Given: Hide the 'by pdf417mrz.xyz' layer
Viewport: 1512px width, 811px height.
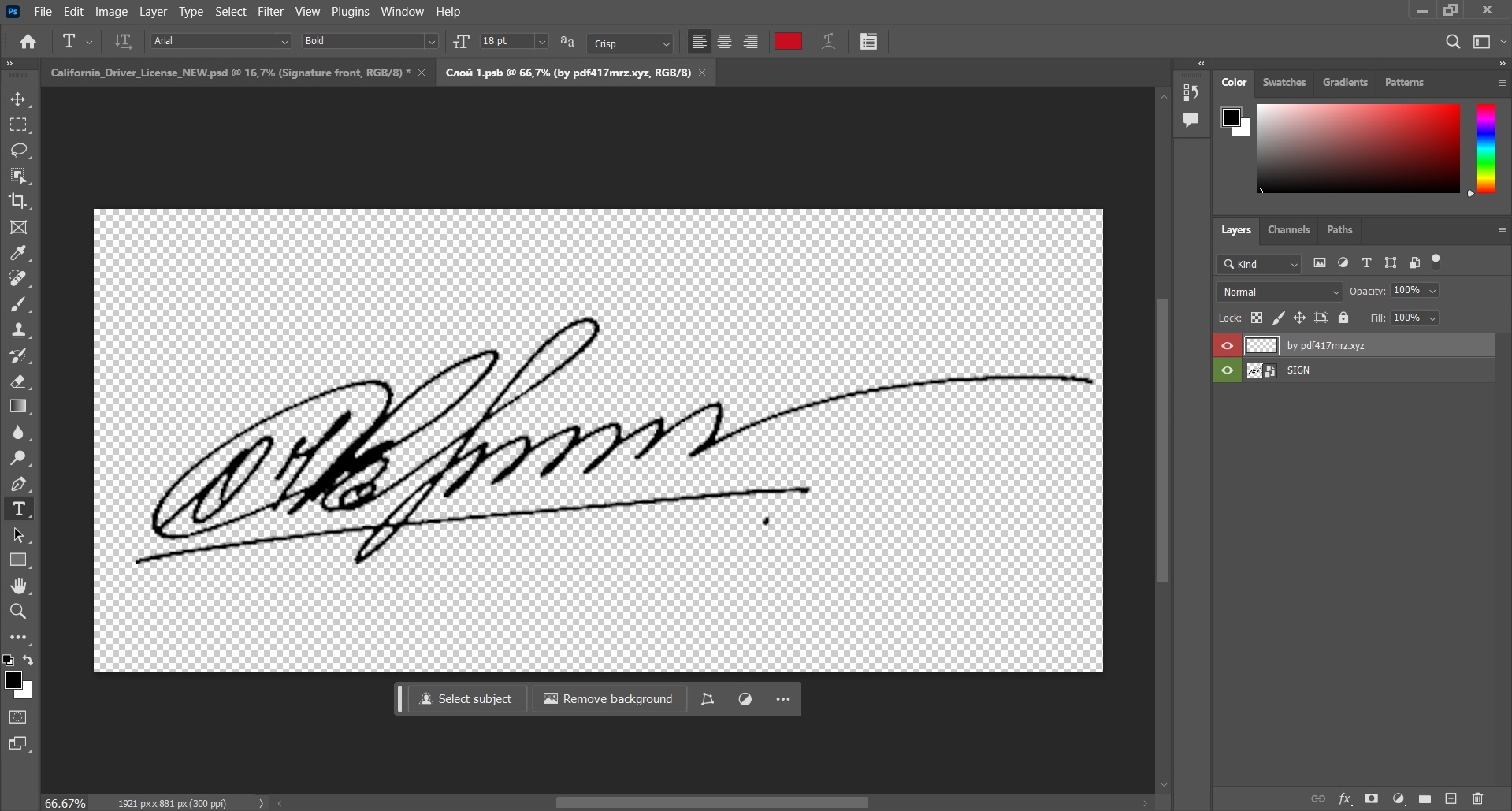Looking at the screenshot, I should coord(1228,345).
